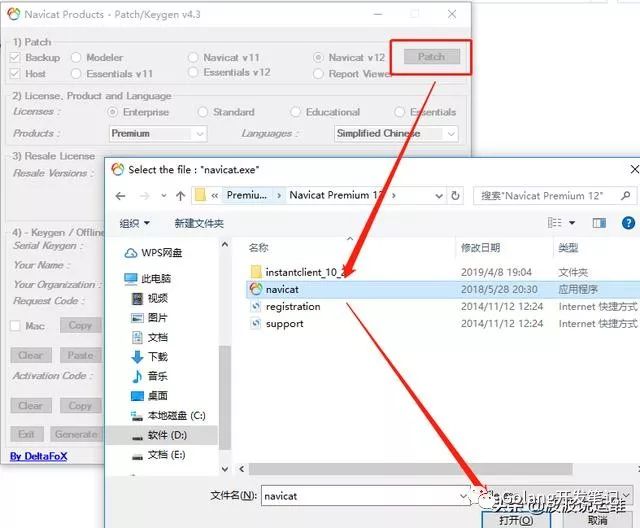Click Navicat Premium 12 breadcrumb segment
640x528 pixels.
tap(336, 195)
